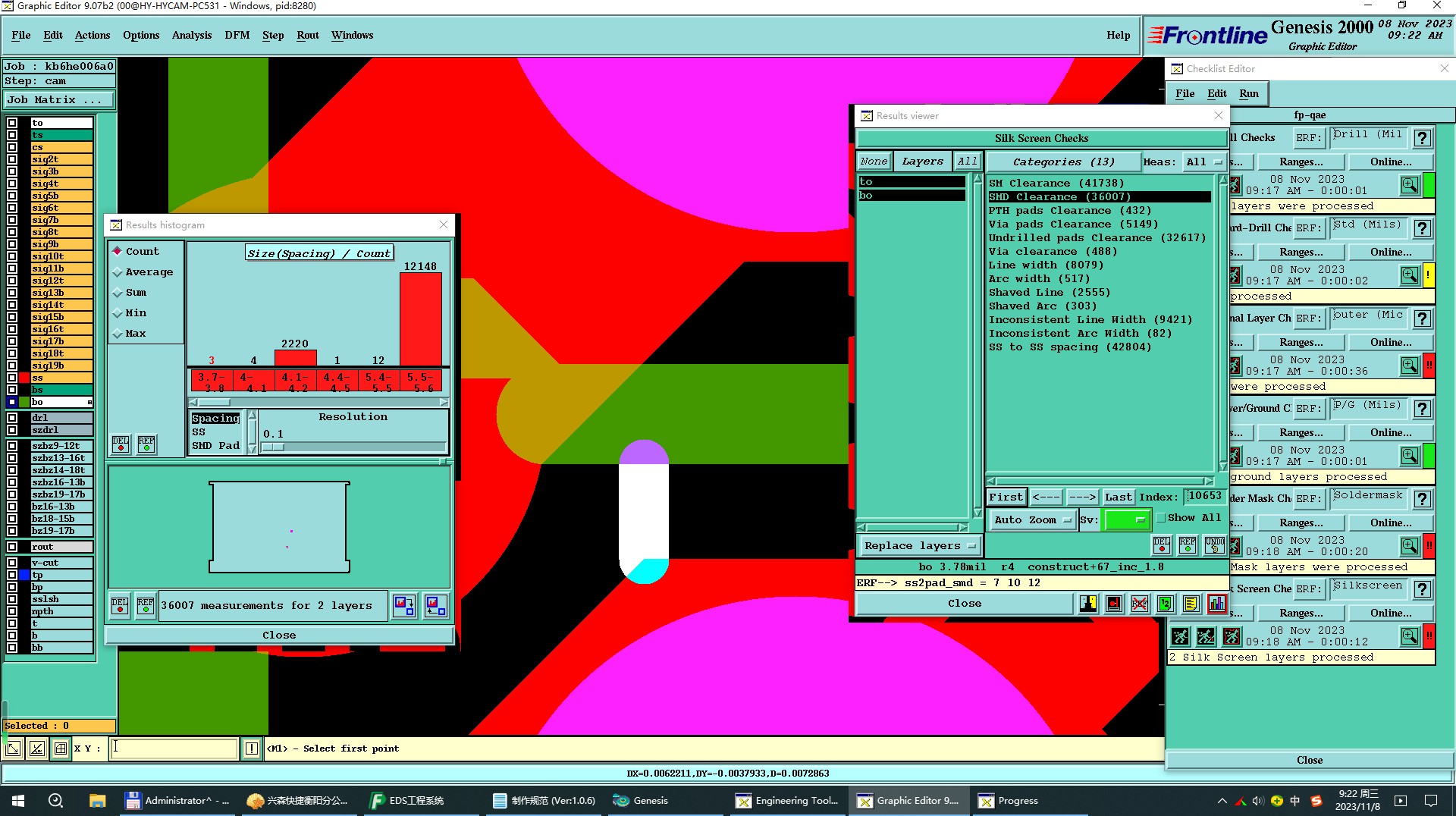Image resolution: width=1456 pixels, height=816 pixels.
Task: Click the exclamation mark icon near coordinate field
Action: (252, 749)
